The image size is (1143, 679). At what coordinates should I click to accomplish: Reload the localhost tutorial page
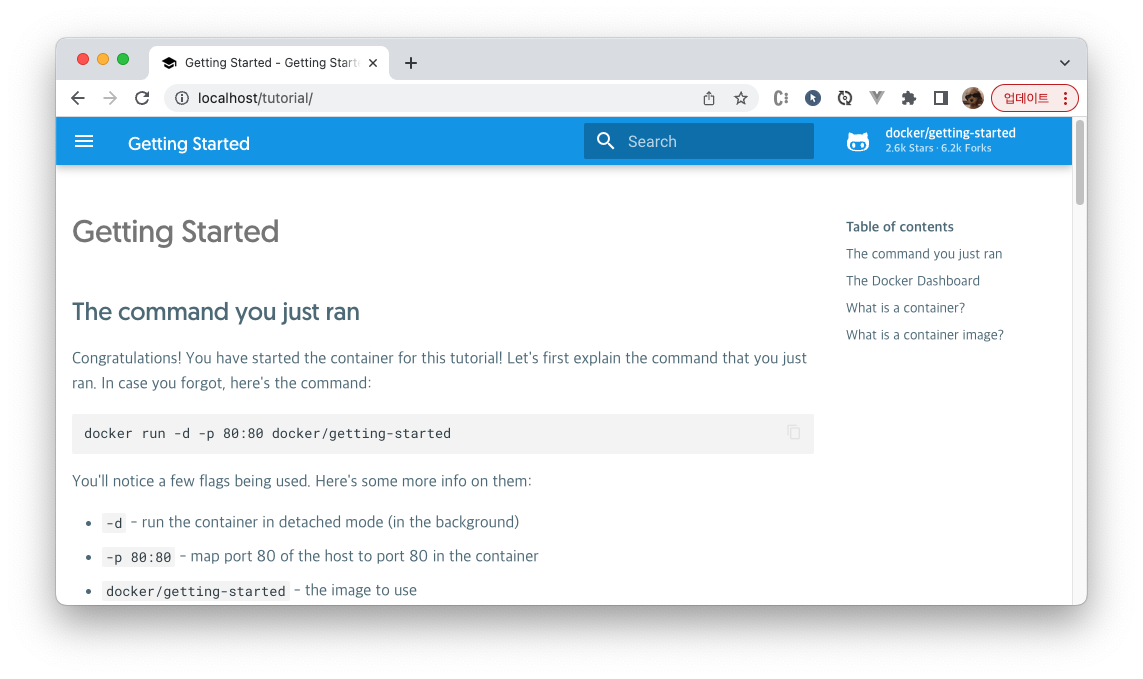click(142, 98)
